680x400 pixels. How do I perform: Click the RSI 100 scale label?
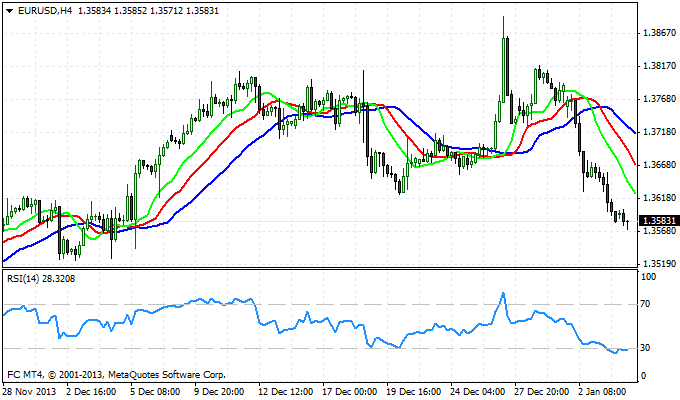point(648,277)
